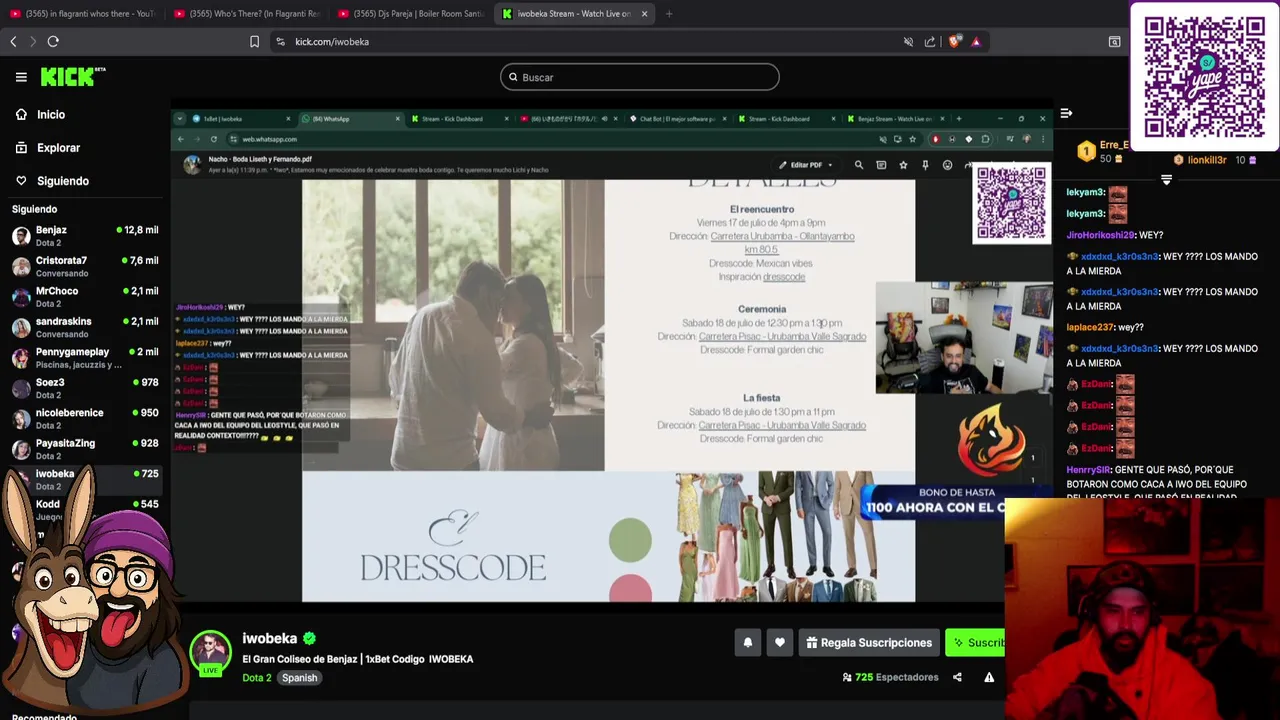Click JiroHorikoshi29 username in chat
The height and width of the screenshot is (720, 1280).
1100,235
